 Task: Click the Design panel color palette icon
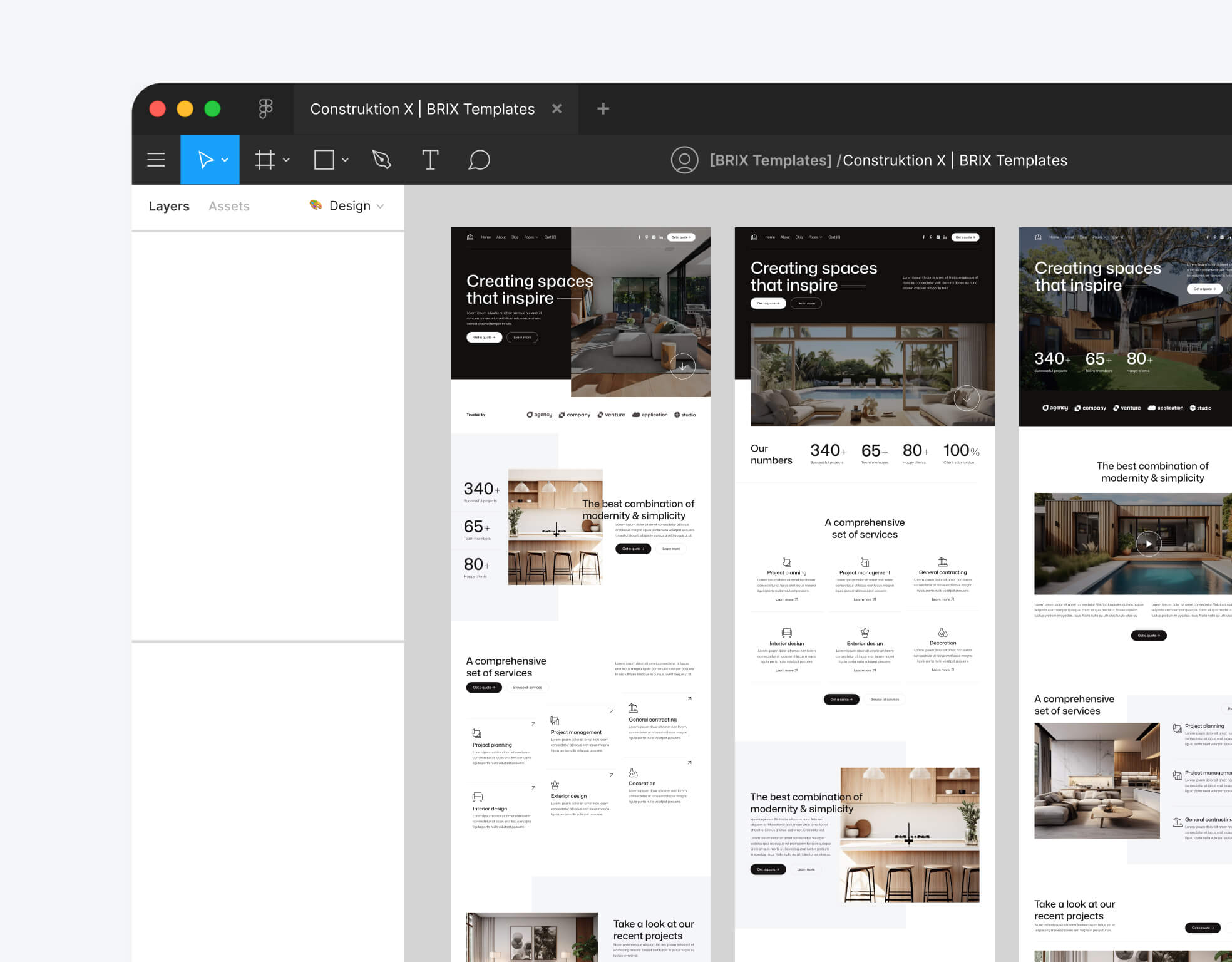click(315, 205)
